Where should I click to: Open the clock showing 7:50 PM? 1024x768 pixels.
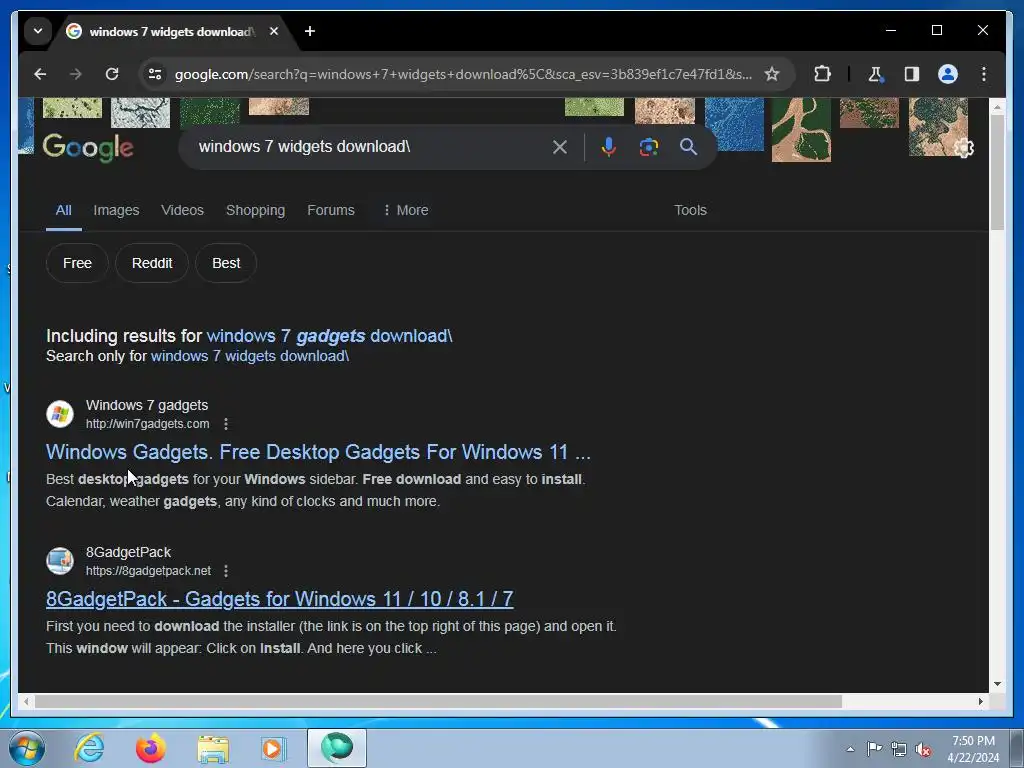[x=973, y=749]
